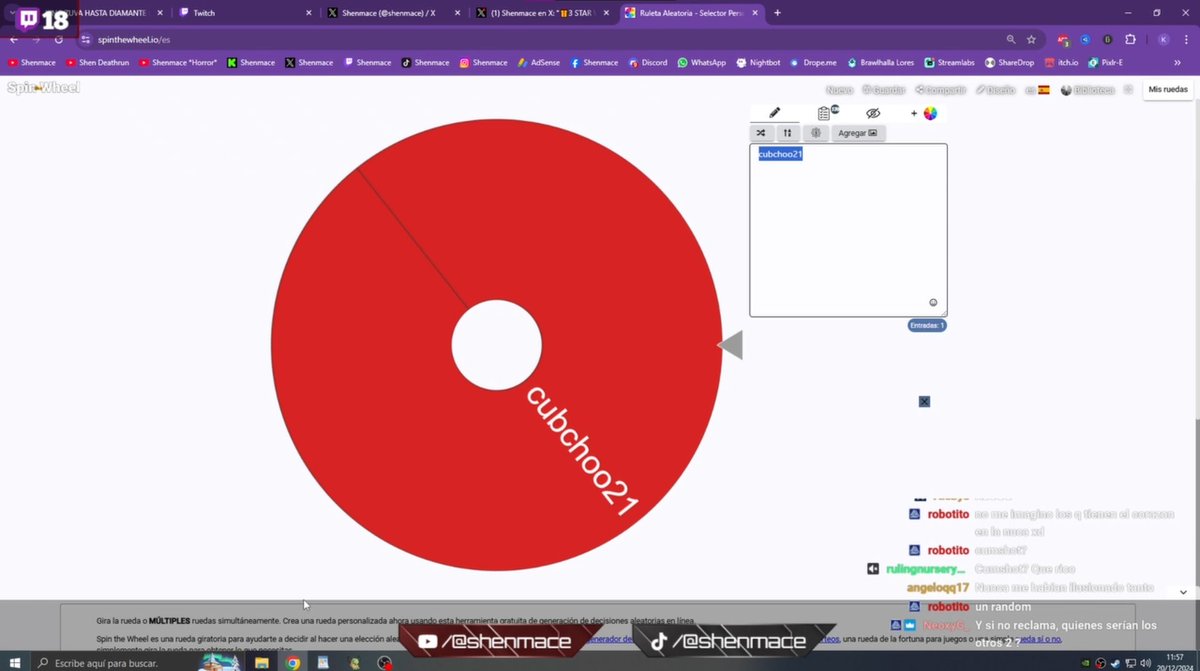Click the white center hub of the wheel
The image size is (1200, 671).
coord(496,345)
